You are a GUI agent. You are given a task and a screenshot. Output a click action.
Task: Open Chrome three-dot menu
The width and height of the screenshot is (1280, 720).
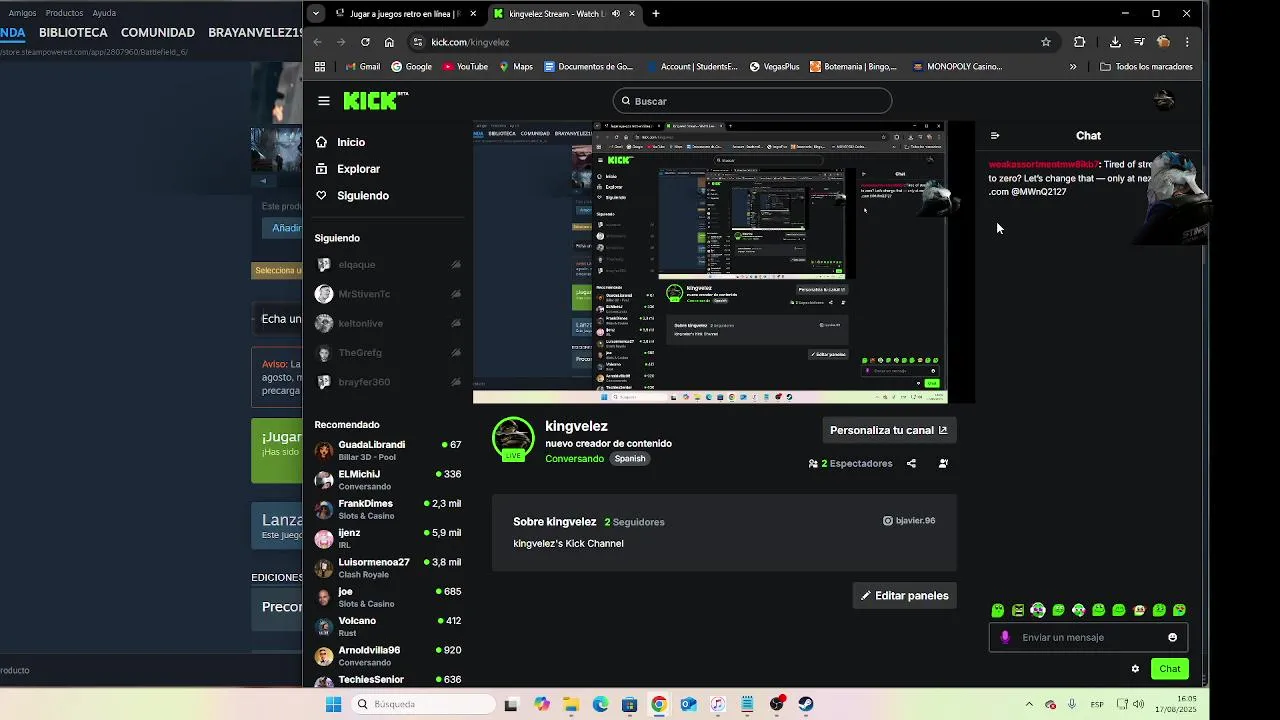1187,42
